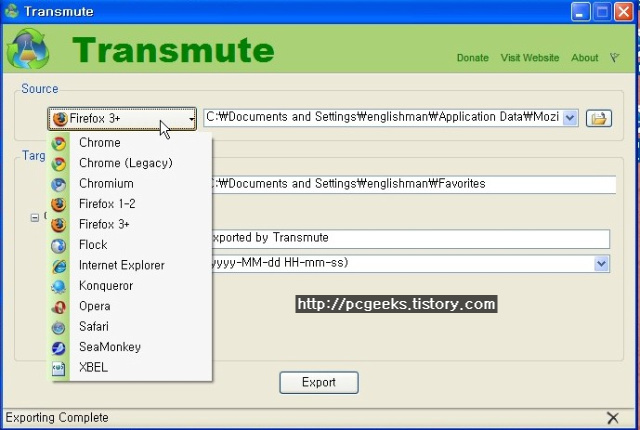Collapse the tree node in Target section

[x=35, y=217]
